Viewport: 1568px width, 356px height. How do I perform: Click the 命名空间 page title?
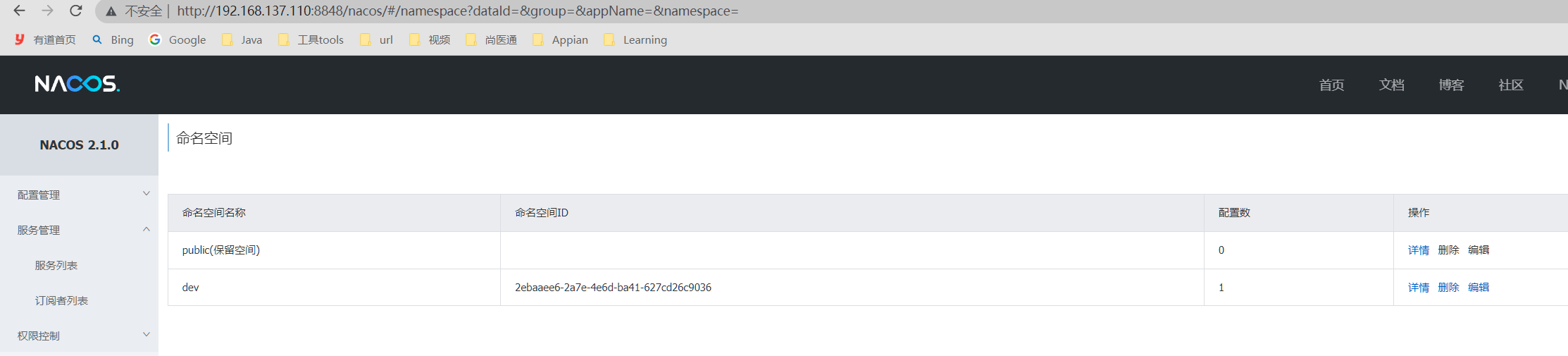click(204, 138)
